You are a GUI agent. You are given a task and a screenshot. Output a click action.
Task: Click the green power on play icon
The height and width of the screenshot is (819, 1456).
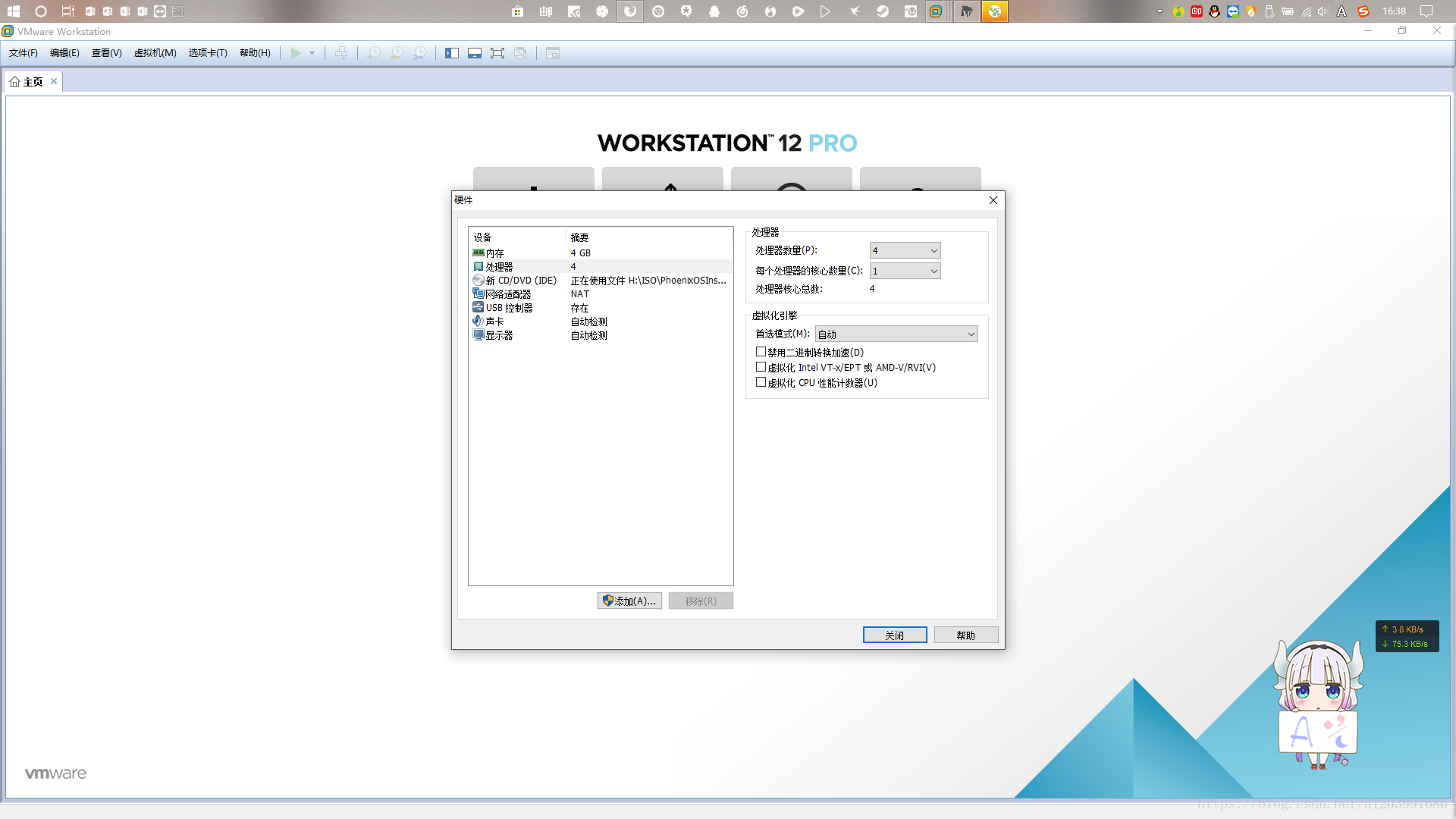[x=296, y=53]
